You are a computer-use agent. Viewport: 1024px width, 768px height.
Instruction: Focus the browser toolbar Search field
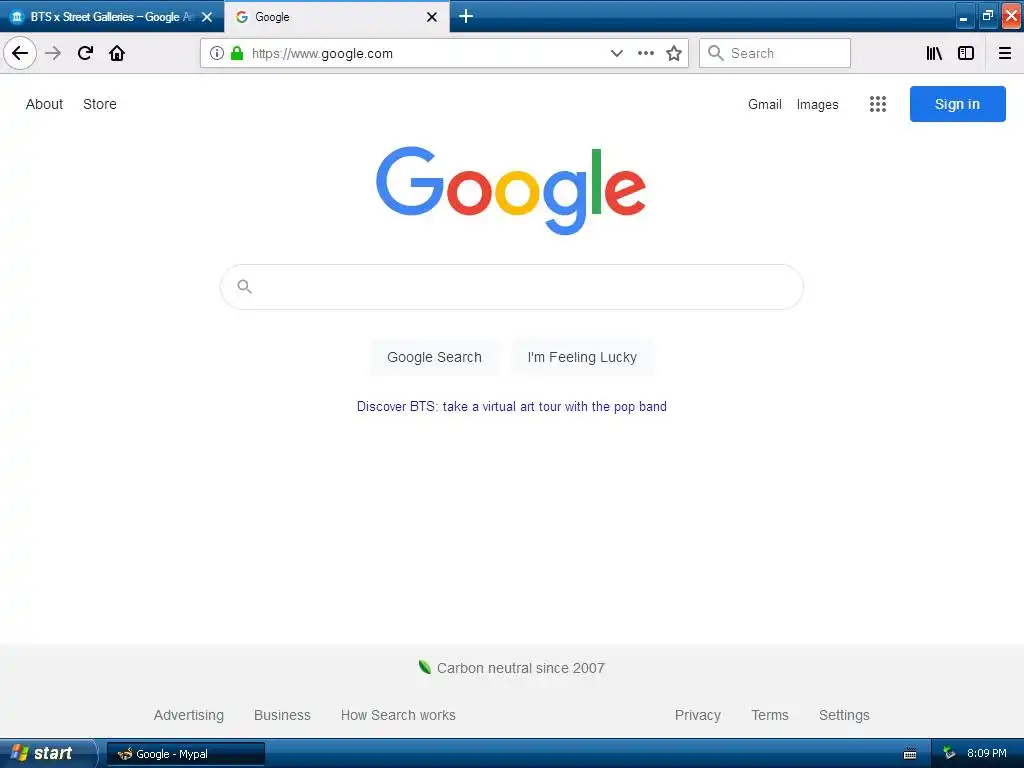[775, 53]
